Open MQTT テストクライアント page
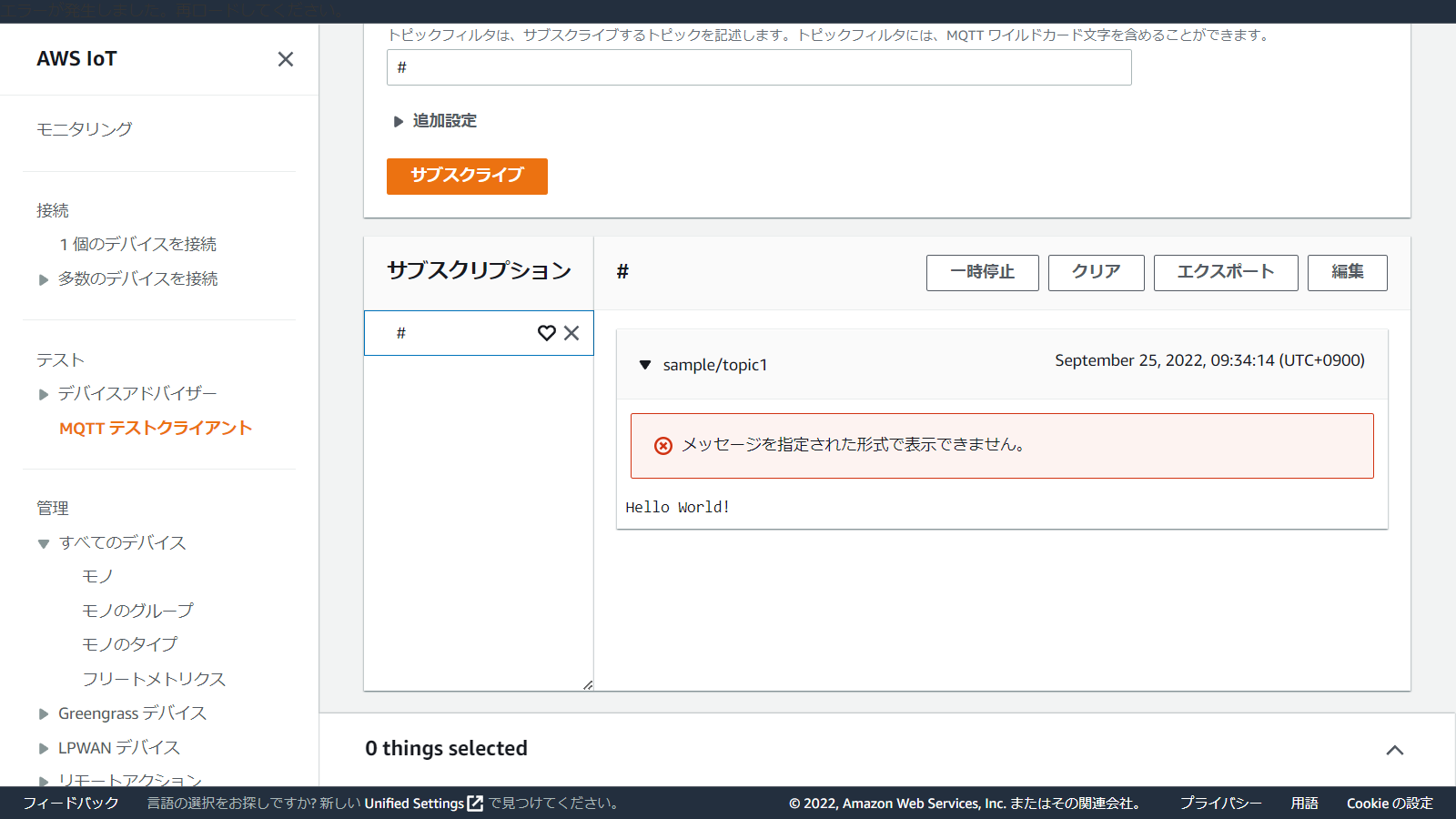The height and width of the screenshot is (819, 1456). (x=155, y=429)
